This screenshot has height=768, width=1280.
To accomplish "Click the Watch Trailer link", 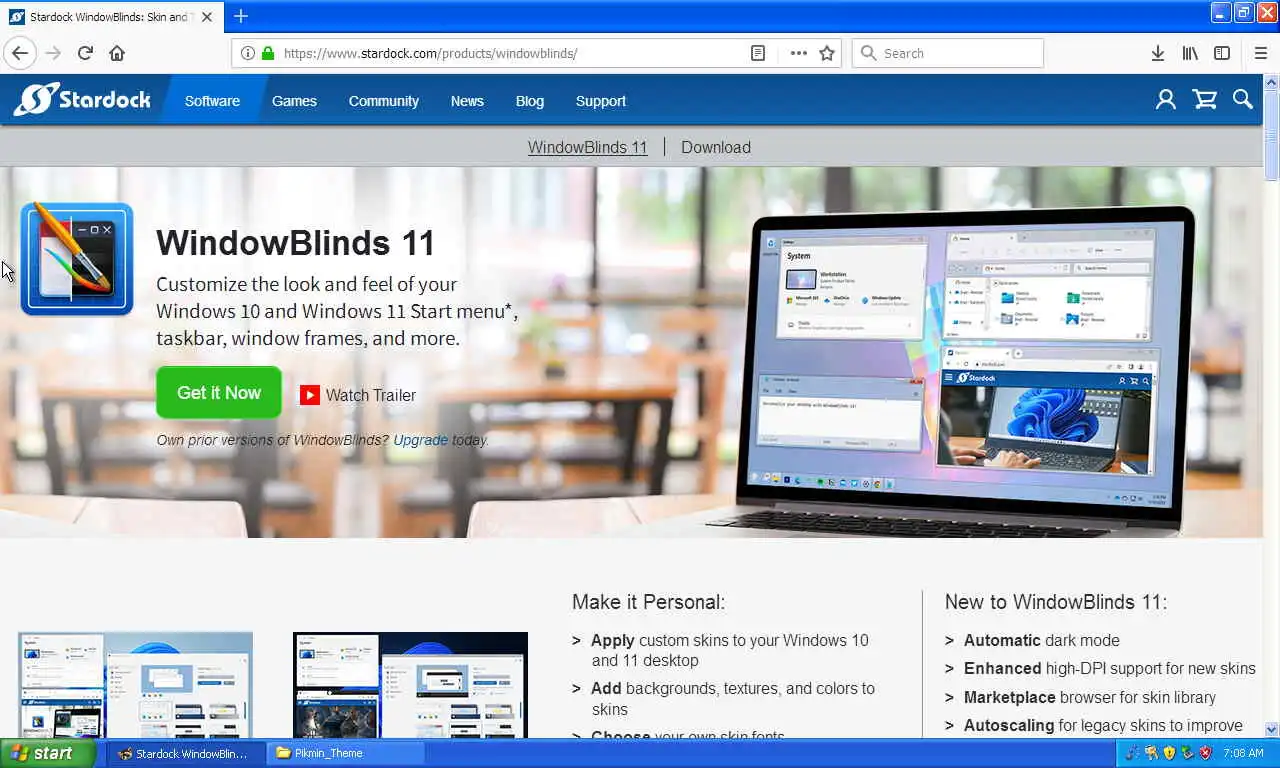I will (371, 395).
